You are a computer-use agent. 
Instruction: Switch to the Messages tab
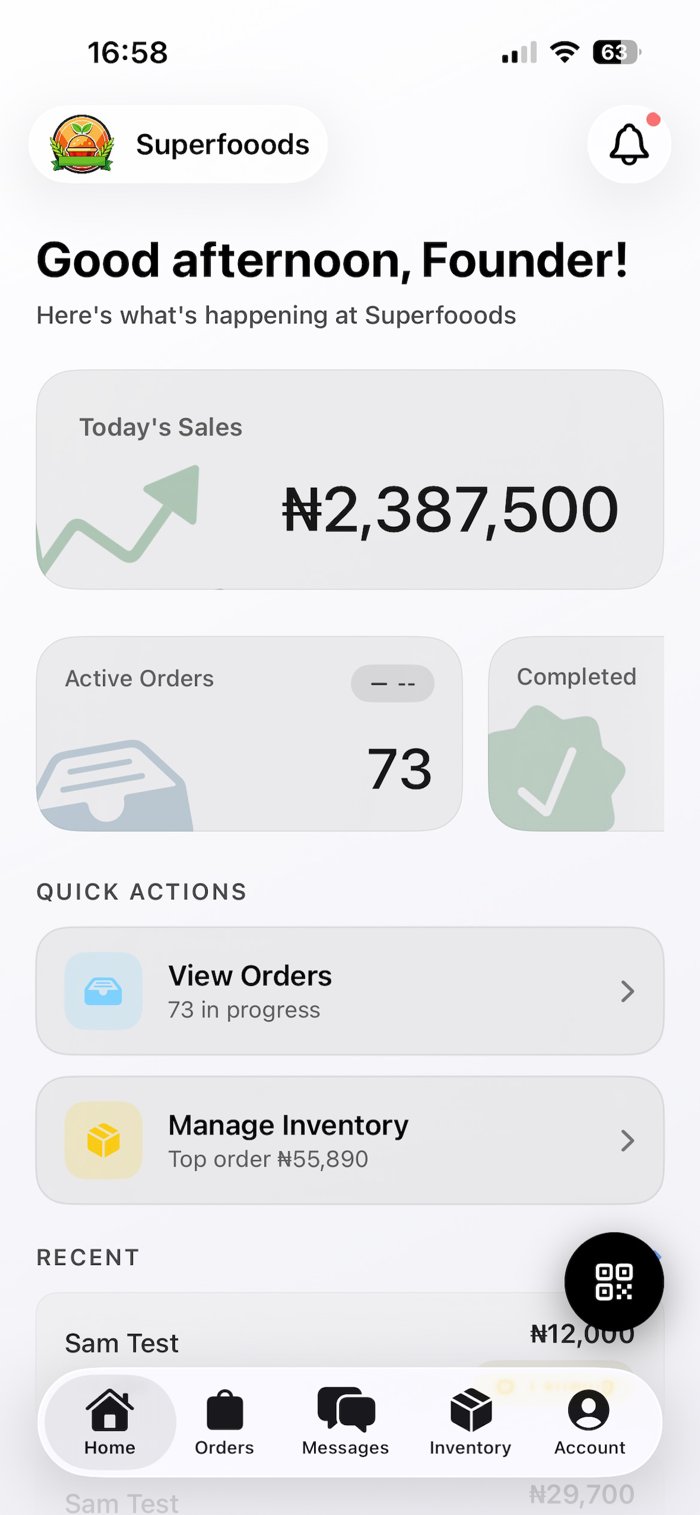click(x=345, y=1422)
